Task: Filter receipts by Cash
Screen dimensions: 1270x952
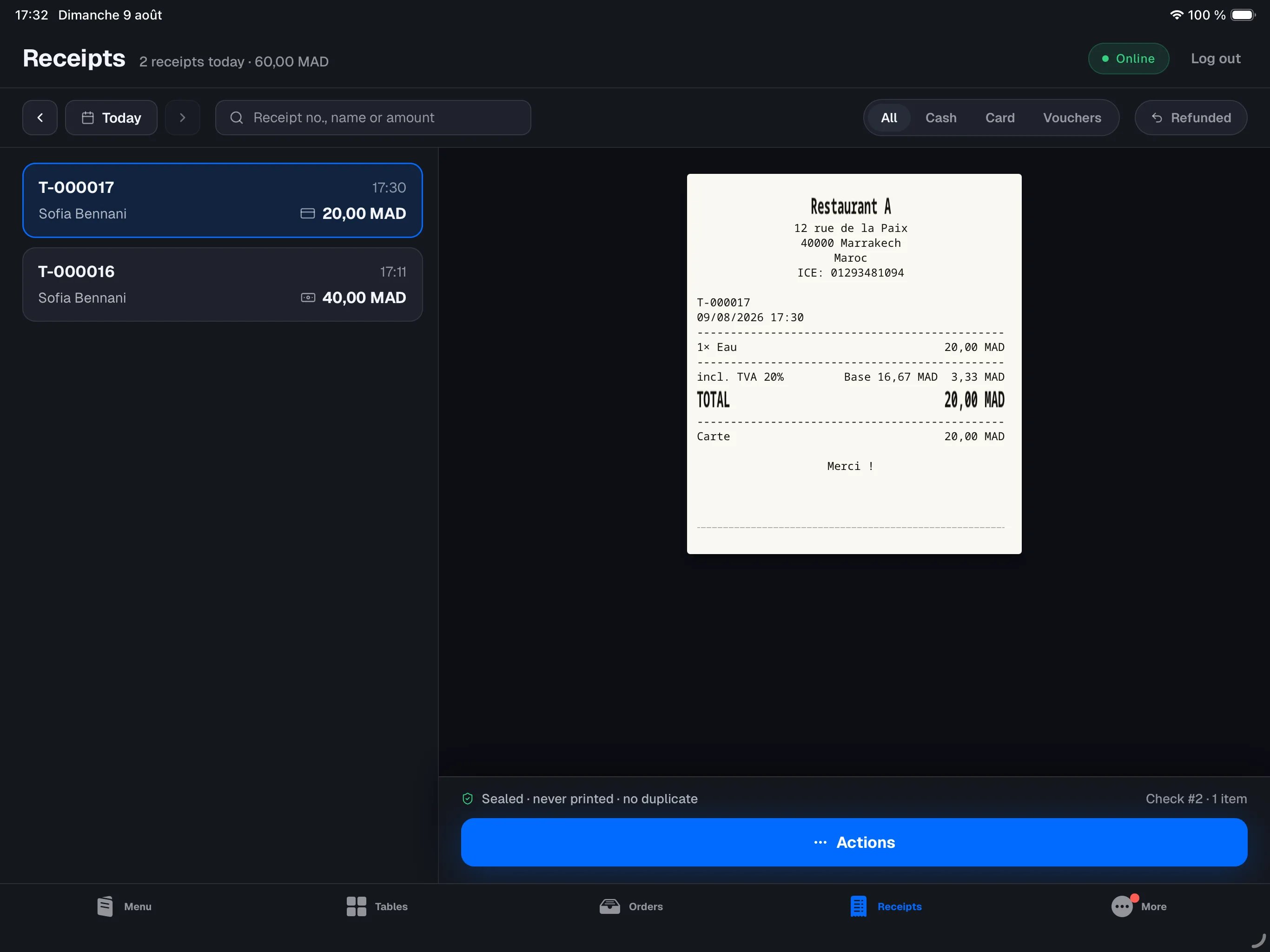Action: tap(940, 118)
